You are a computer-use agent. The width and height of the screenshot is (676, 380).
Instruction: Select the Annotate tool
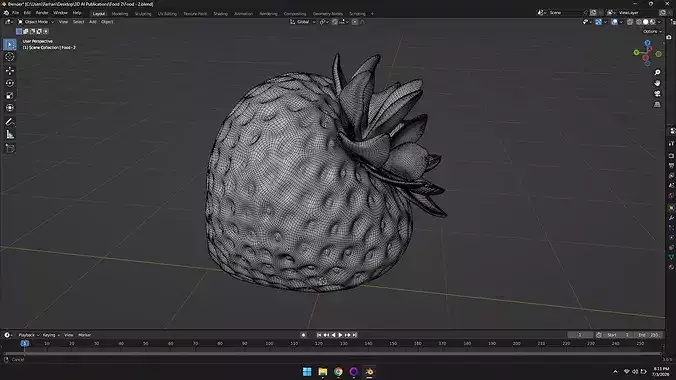tap(10, 122)
